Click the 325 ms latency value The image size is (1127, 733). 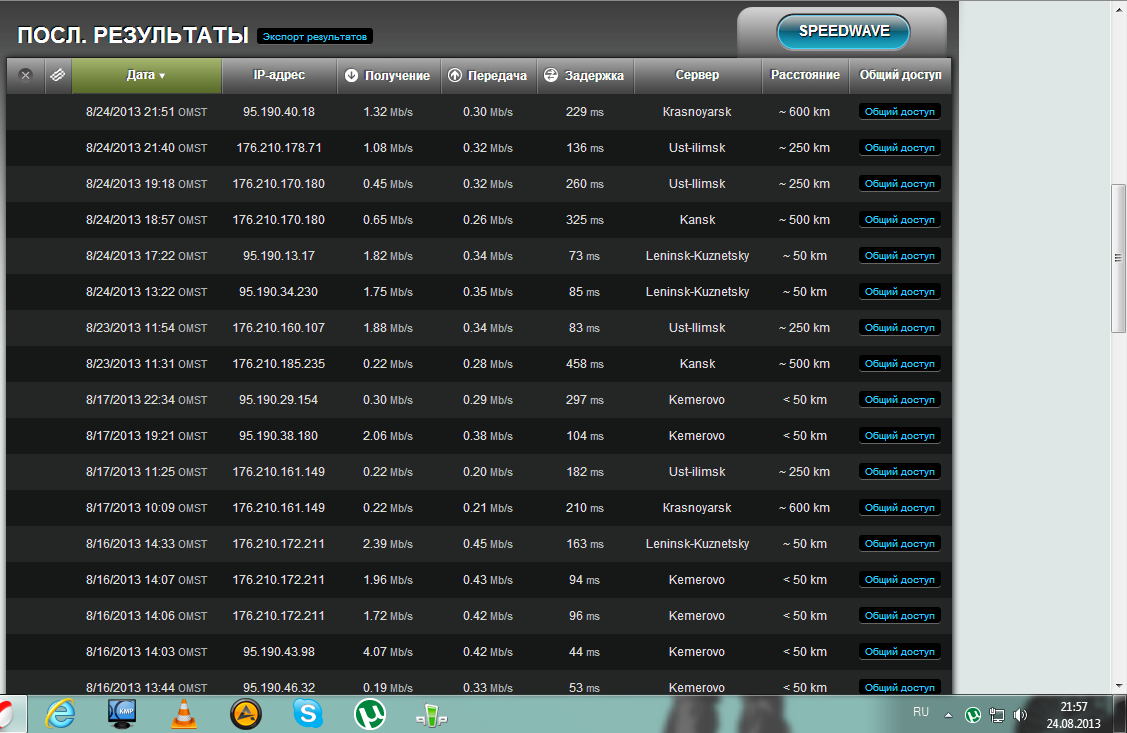(584, 220)
